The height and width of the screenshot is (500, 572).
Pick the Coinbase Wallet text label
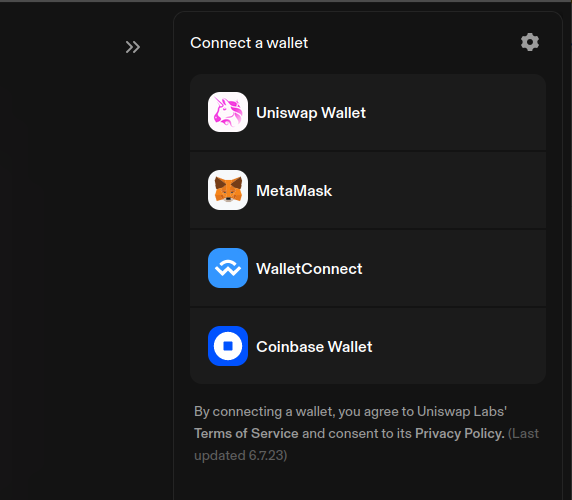click(x=314, y=347)
